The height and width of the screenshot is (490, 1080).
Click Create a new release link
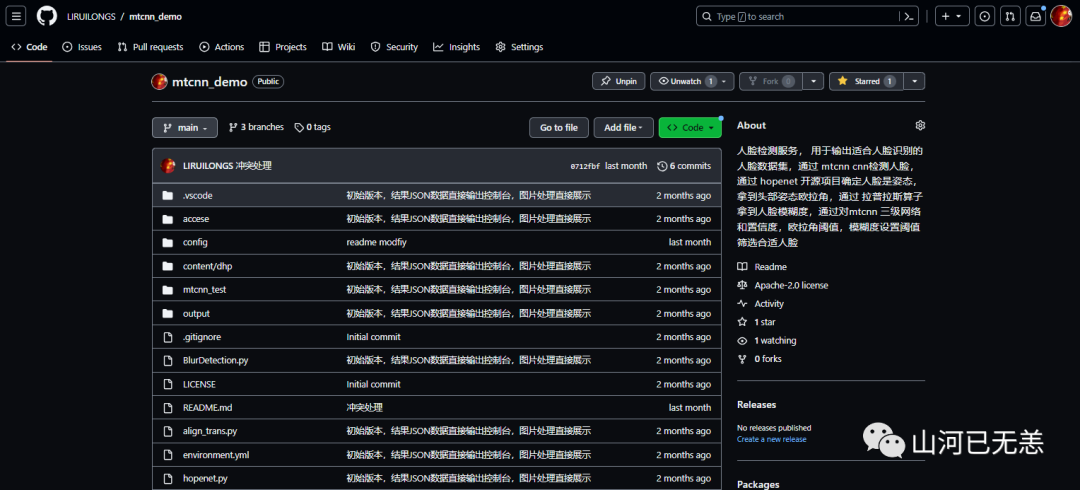click(771, 440)
